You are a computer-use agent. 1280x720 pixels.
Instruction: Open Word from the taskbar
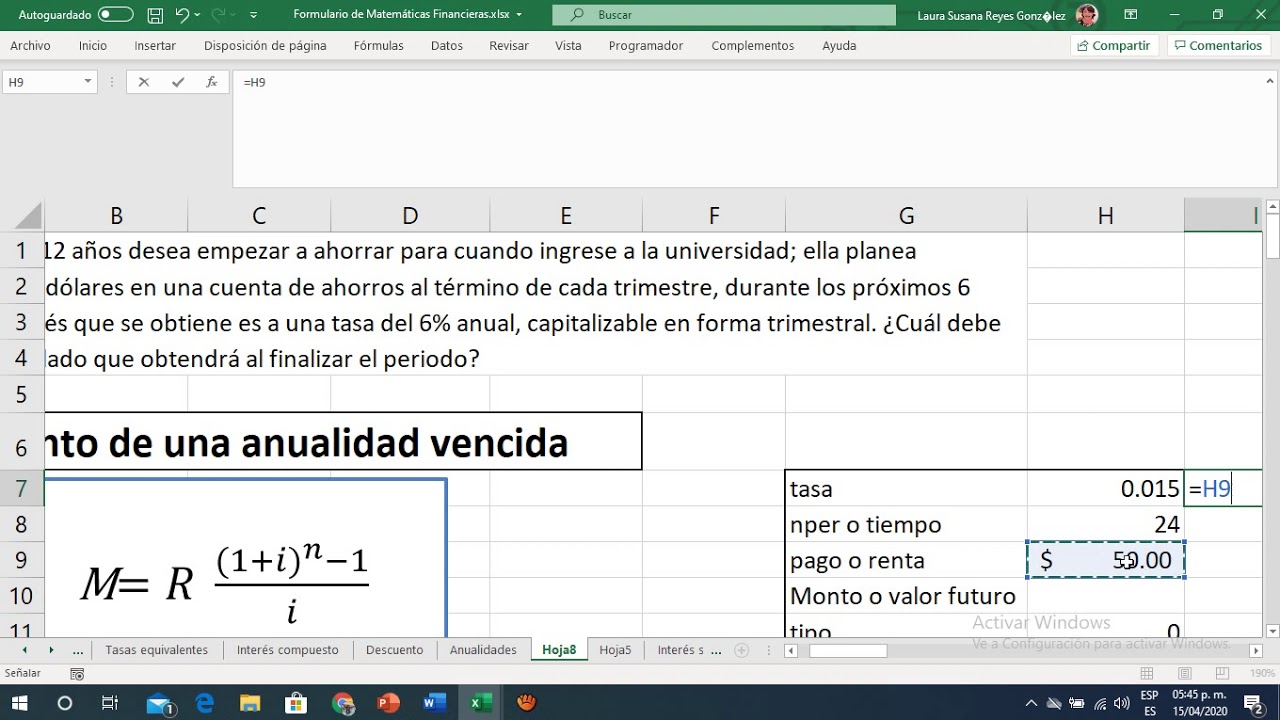pos(434,703)
